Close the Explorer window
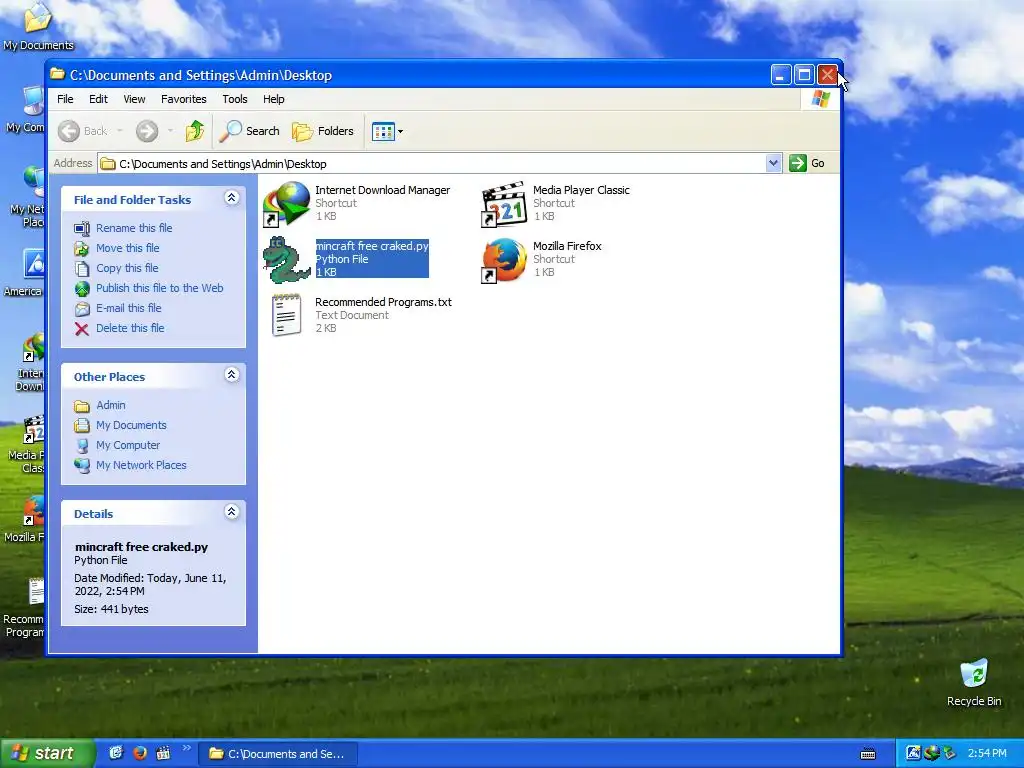The image size is (1024, 768). pyautogui.click(x=827, y=75)
